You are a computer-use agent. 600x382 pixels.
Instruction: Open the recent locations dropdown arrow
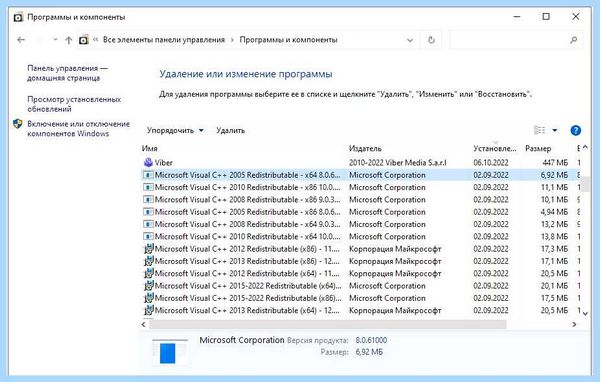point(55,40)
